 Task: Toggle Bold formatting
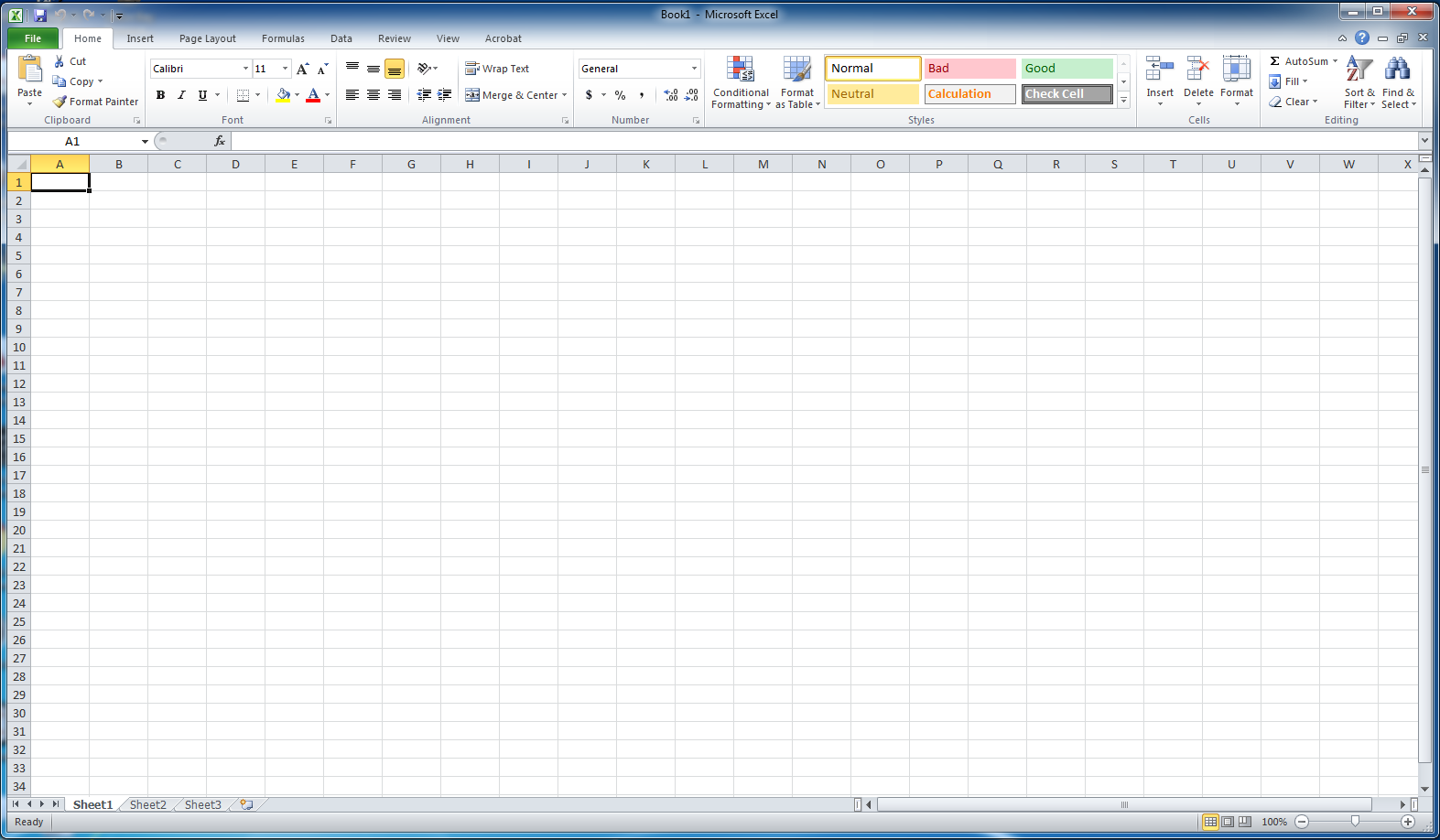[161, 95]
